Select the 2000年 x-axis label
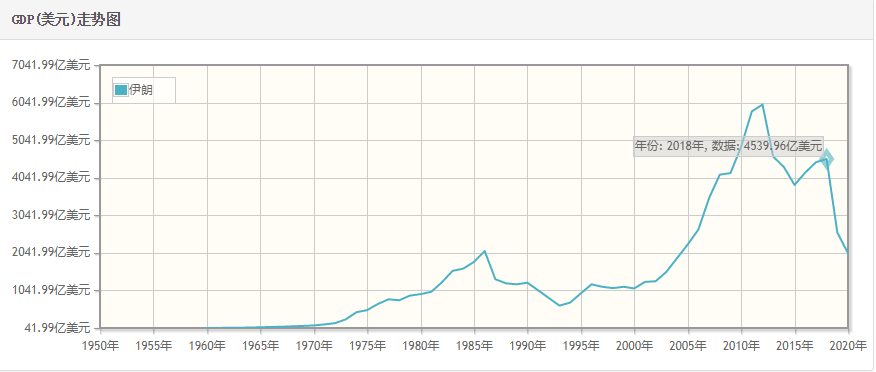 (635, 345)
